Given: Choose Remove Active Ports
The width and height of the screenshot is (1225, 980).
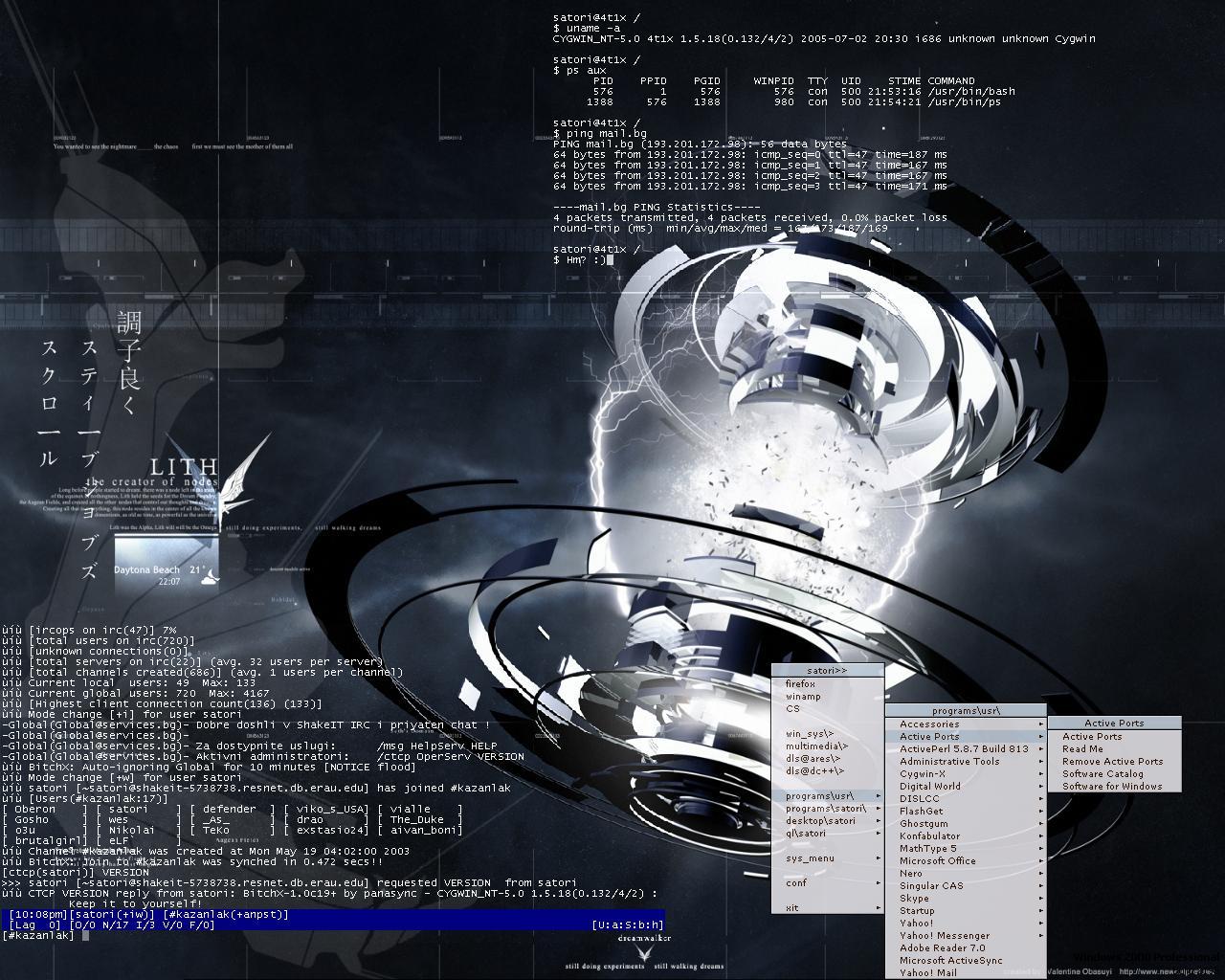Looking at the screenshot, I should [x=1113, y=762].
